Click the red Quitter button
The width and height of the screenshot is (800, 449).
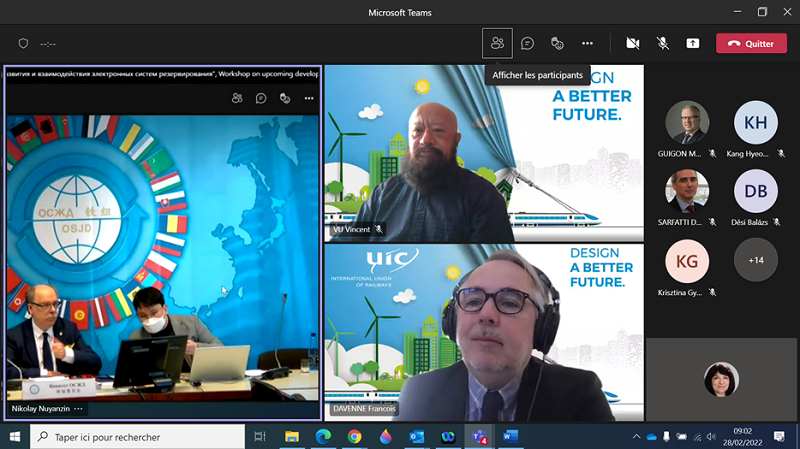[750, 43]
